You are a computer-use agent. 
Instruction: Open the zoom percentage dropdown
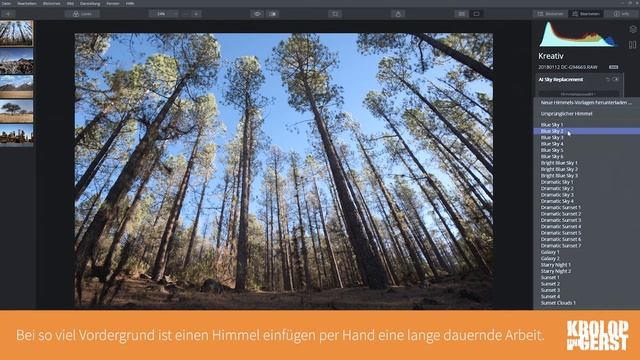point(163,14)
